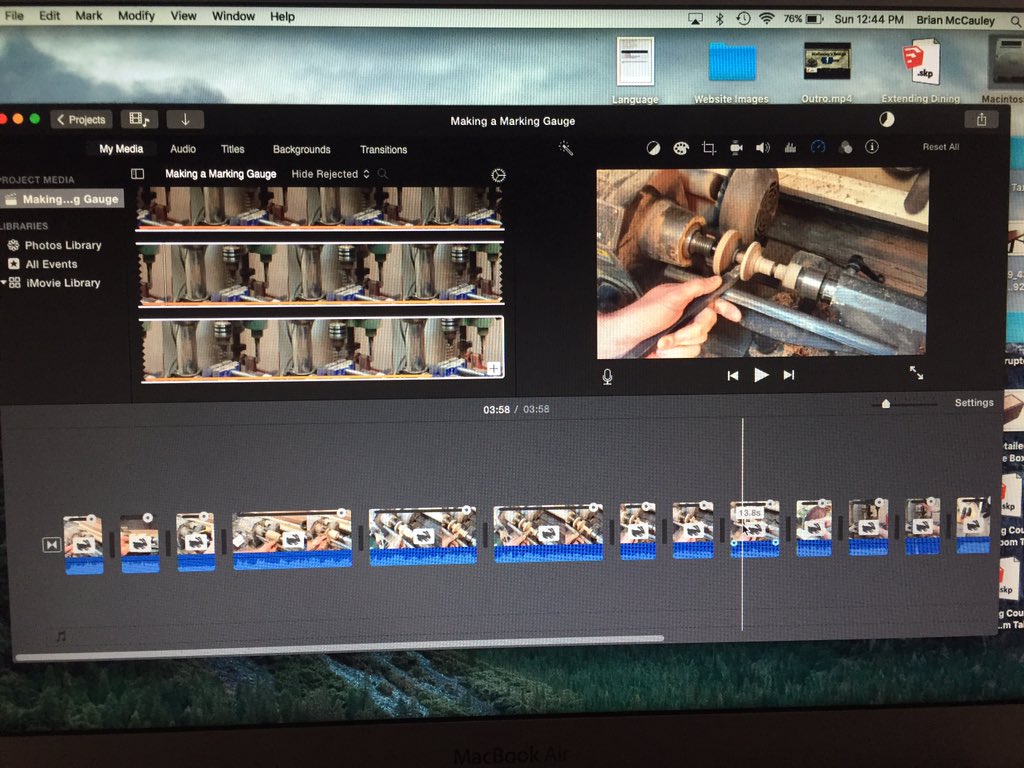Open the color correction palette
Screen dimensions: 1024x768
681,148
